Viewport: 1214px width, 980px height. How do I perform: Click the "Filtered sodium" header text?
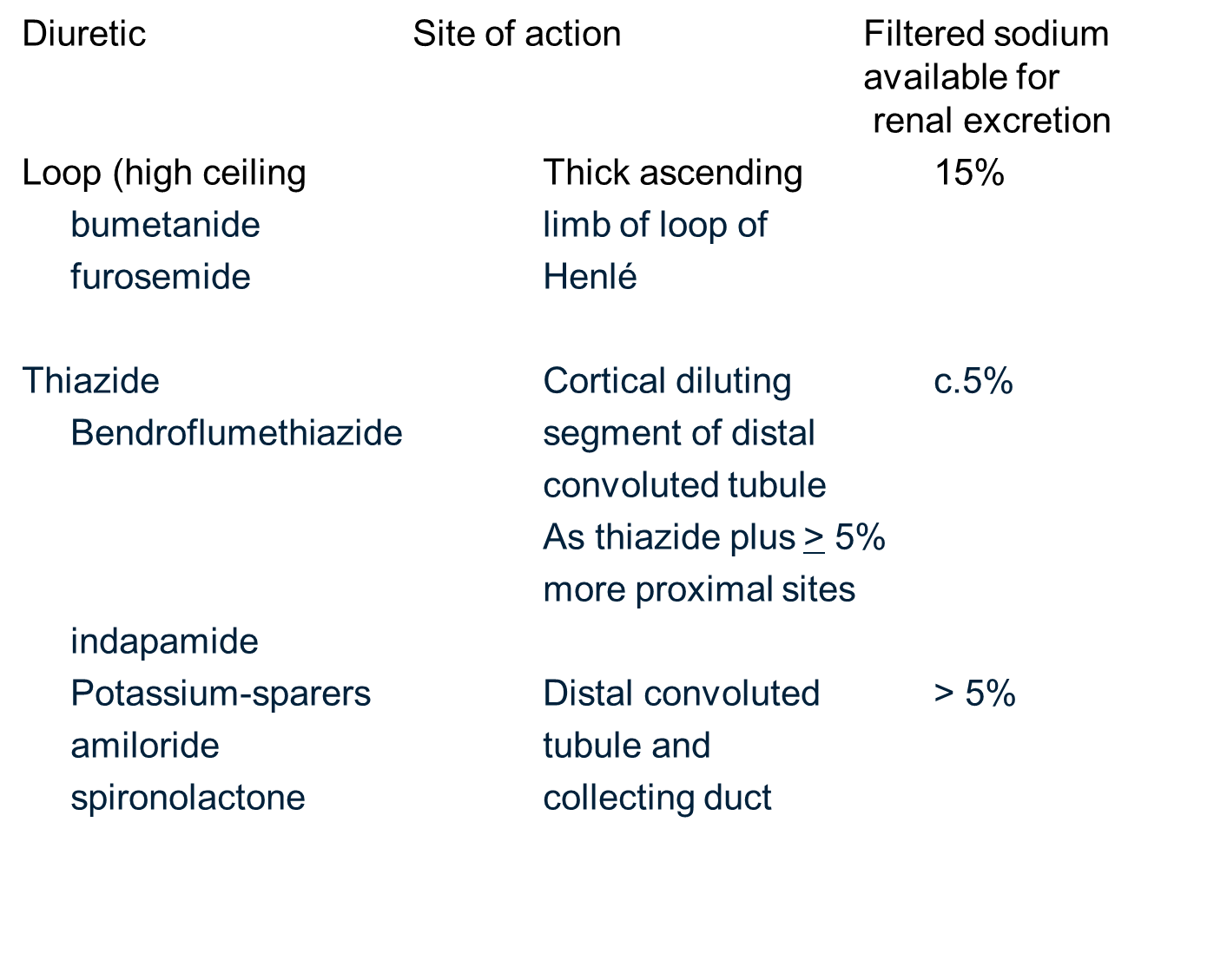pos(986,35)
